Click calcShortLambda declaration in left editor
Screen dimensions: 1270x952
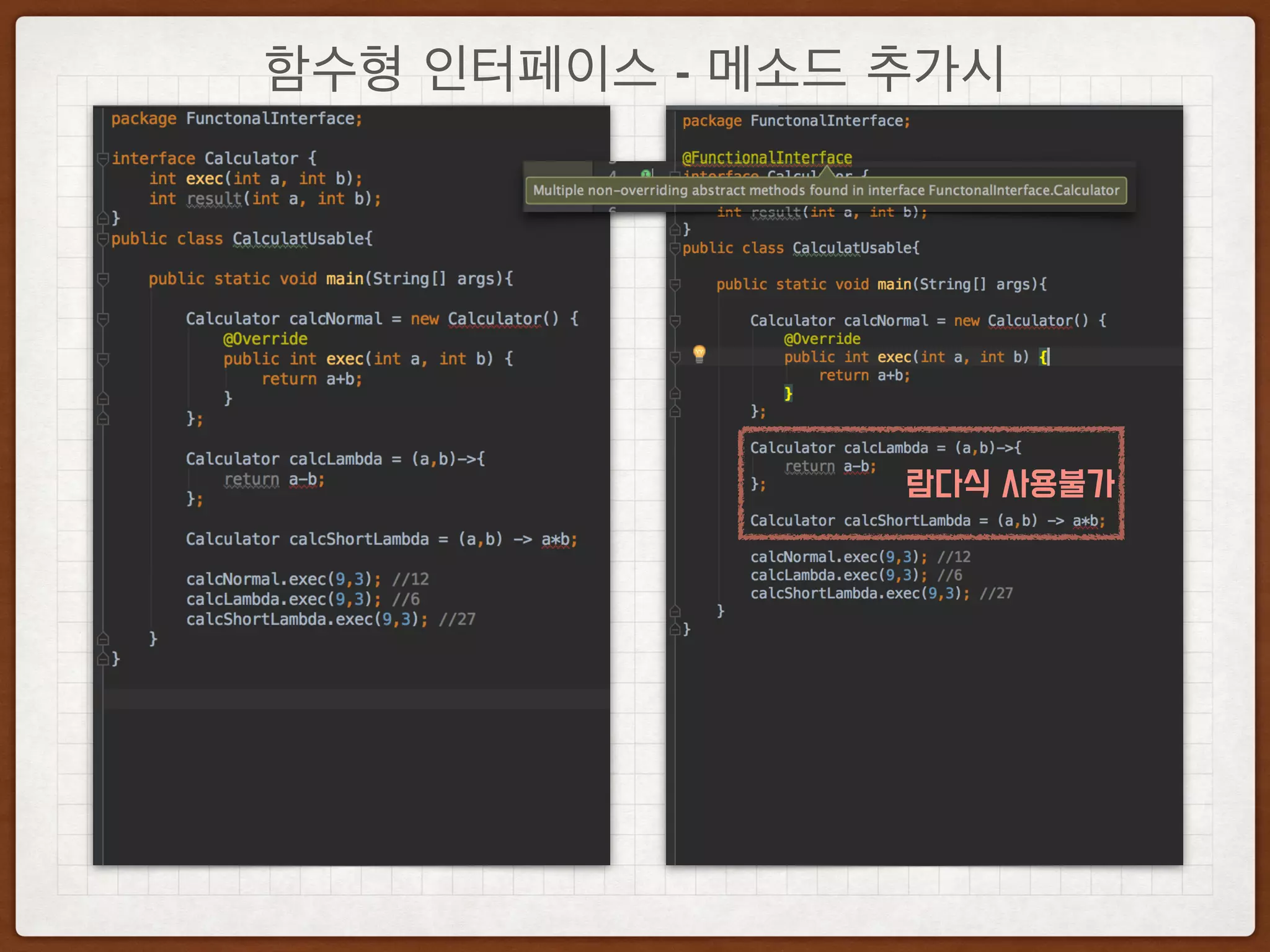click(x=382, y=539)
